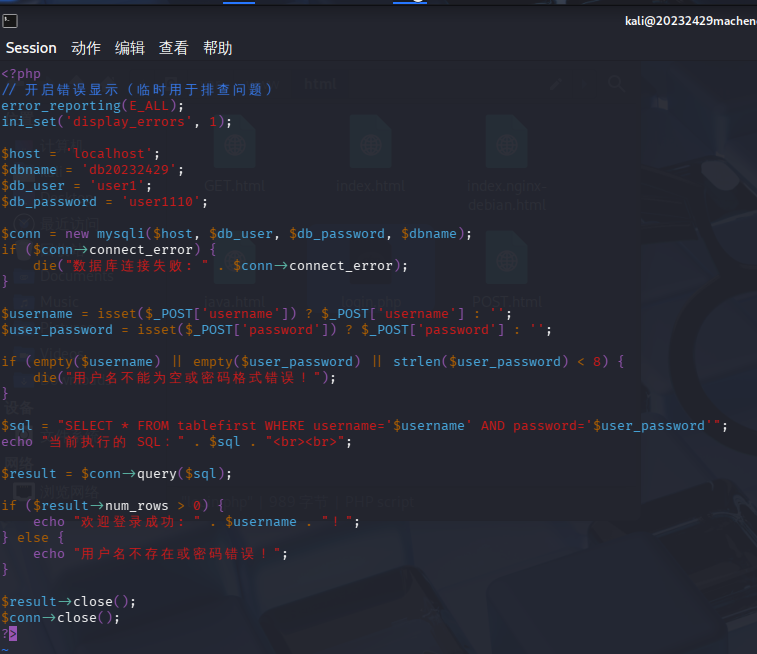Click the window title kali@20232429machen
Viewport: 757px width, 654px height.
[x=690, y=21]
